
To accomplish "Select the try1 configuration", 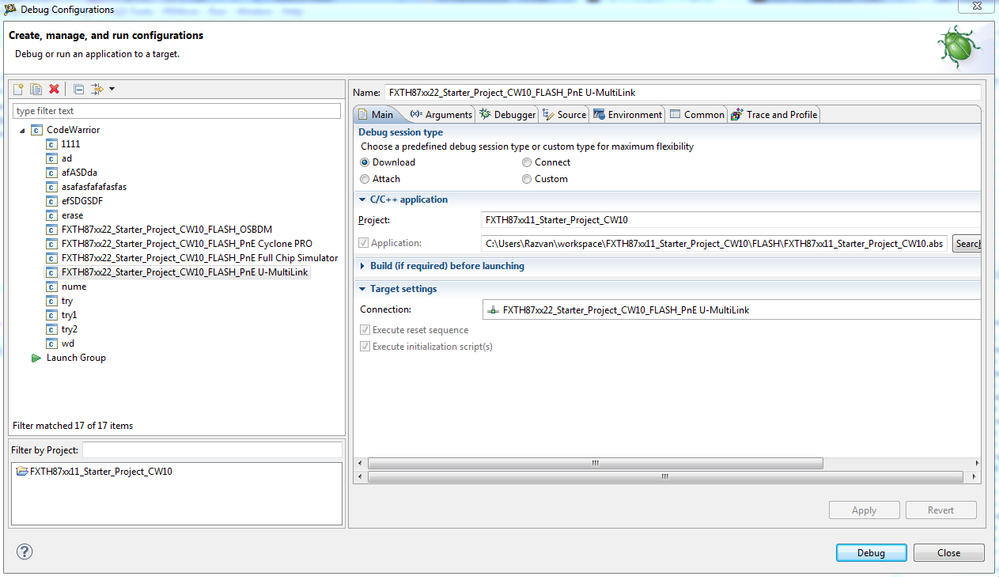I will point(69,315).
